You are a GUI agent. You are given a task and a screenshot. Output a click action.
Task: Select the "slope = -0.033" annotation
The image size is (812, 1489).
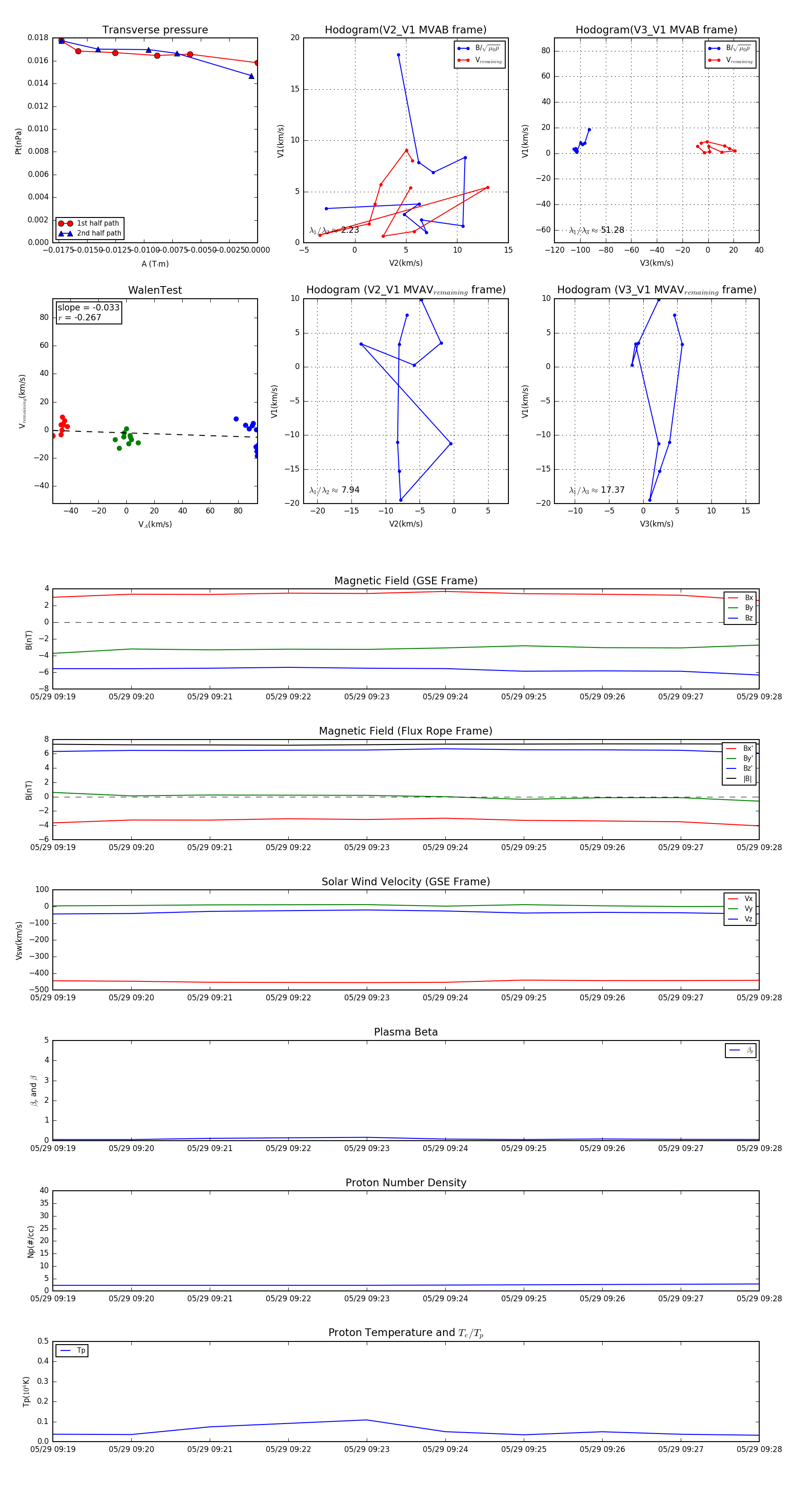pyautogui.click(x=88, y=308)
